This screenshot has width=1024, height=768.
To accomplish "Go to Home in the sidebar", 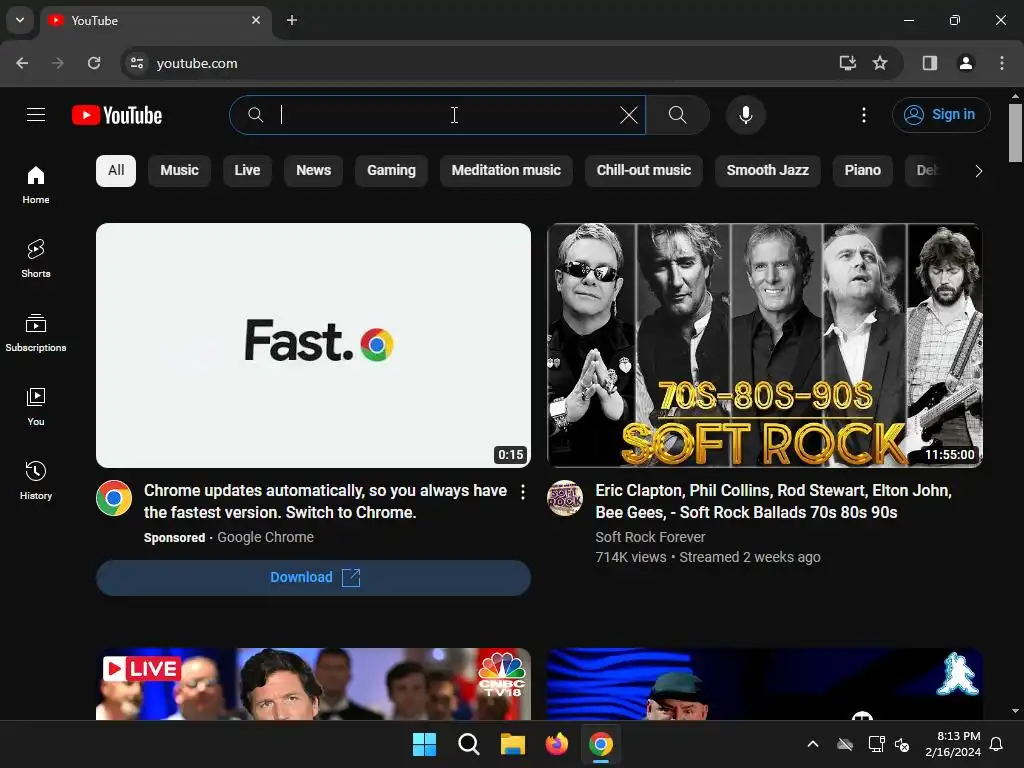I will pyautogui.click(x=36, y=185).
